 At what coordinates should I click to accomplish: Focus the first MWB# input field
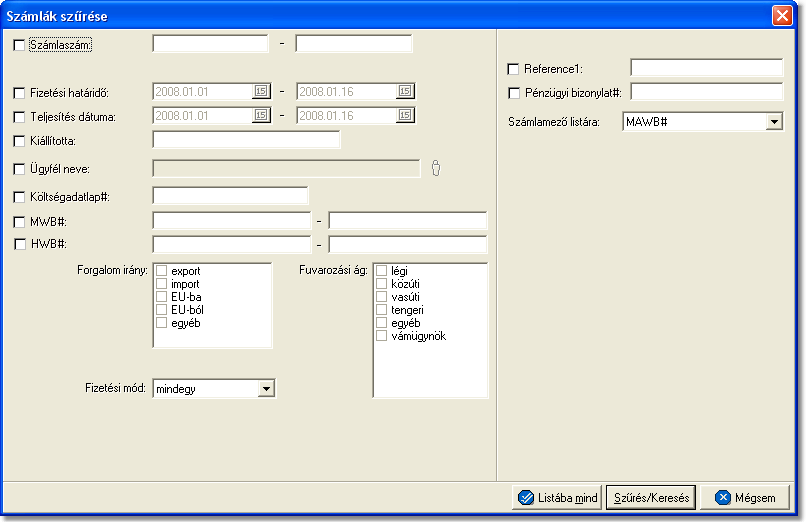(x=232, y=220)
